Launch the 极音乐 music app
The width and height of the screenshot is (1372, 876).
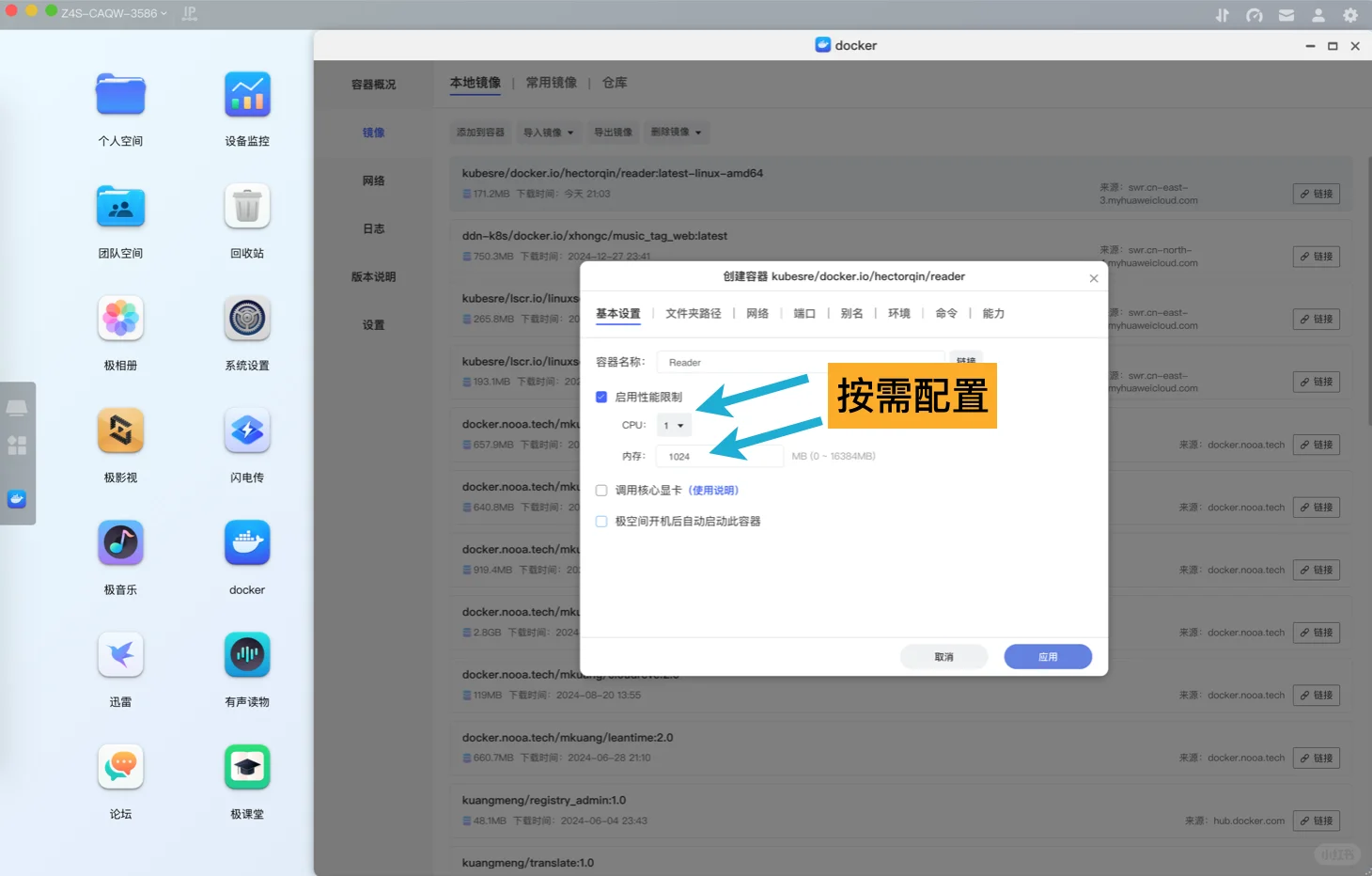tap(120, 542)
